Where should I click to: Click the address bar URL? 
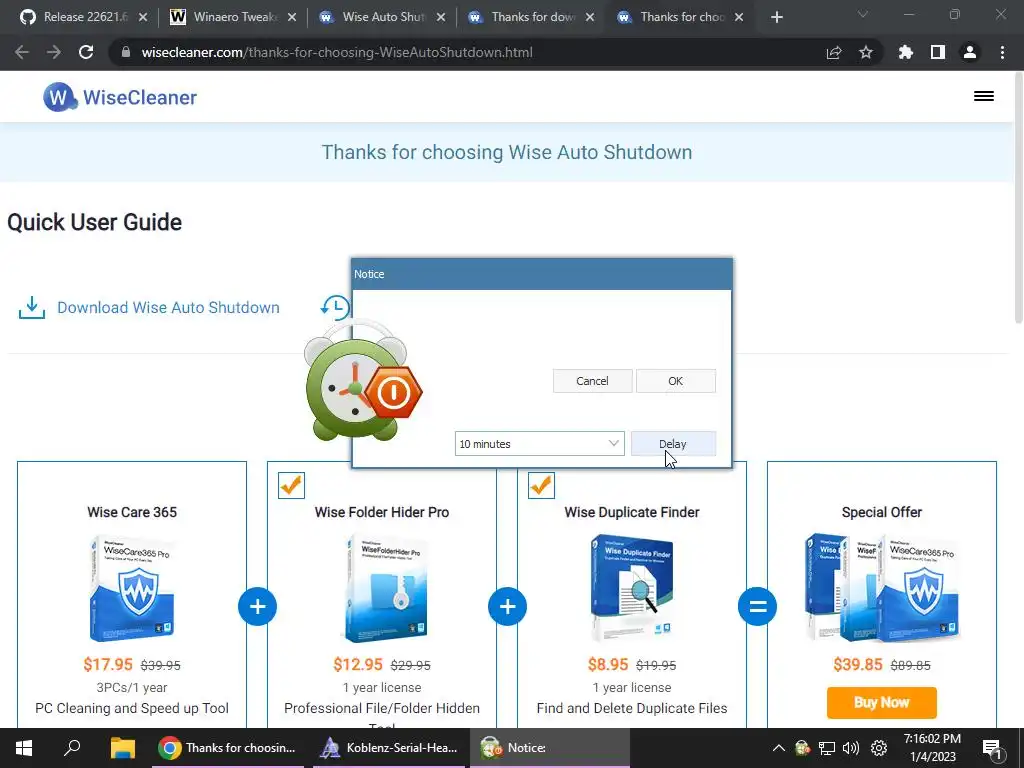tap(337, 52)
